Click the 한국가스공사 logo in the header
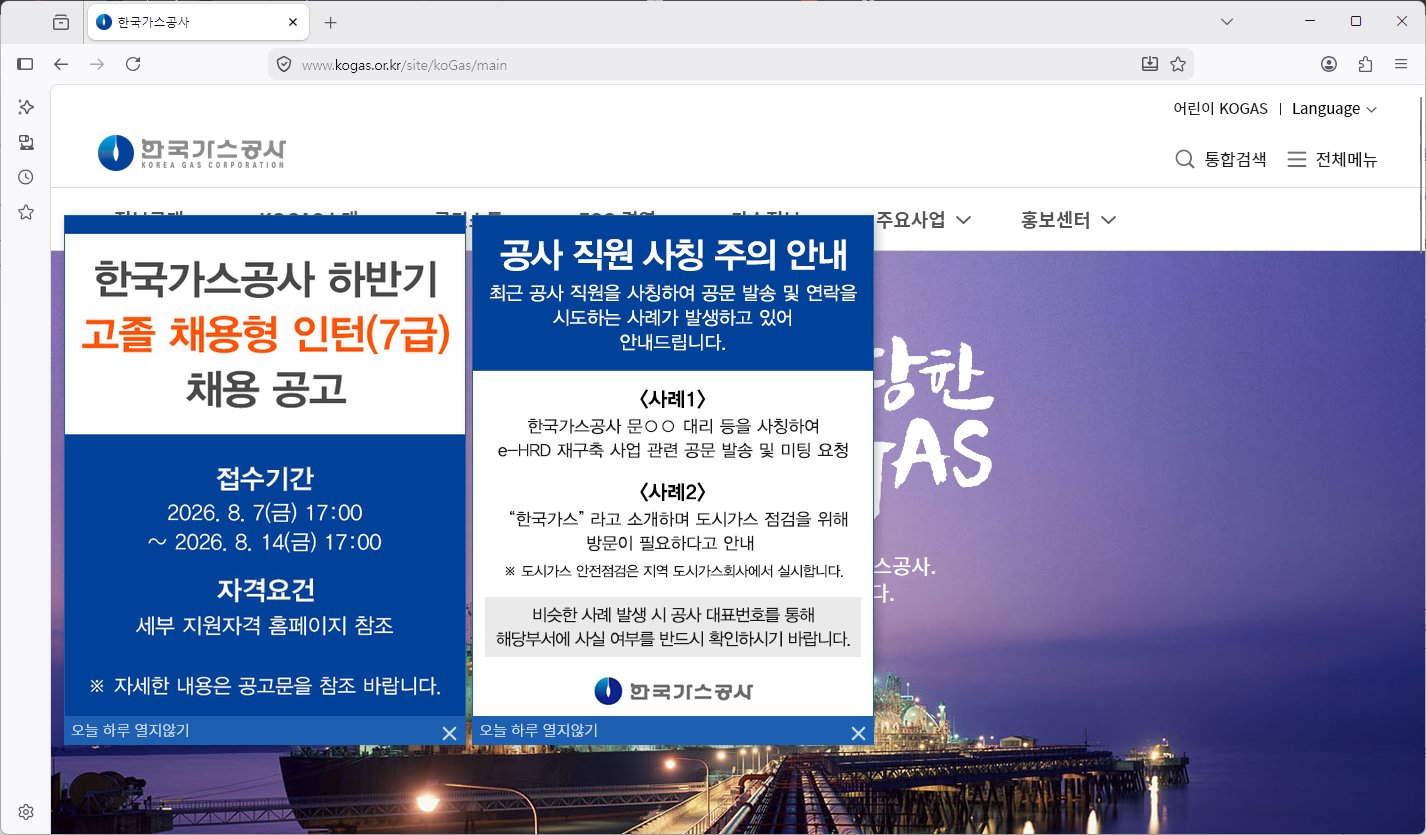 coord(192,152)
